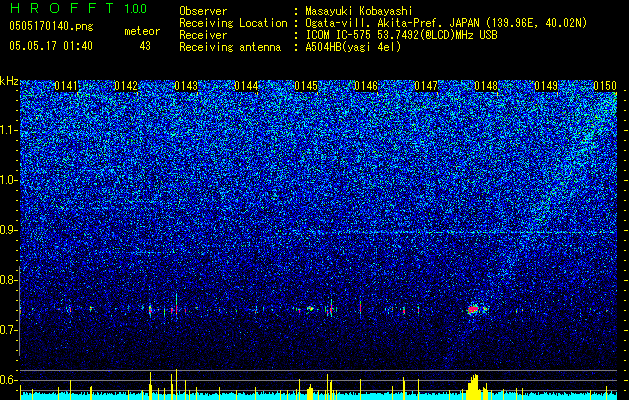Click the 0.8 frequency axis label
Image resolution: width=629 pixels, height=400 pixels.
8,280
